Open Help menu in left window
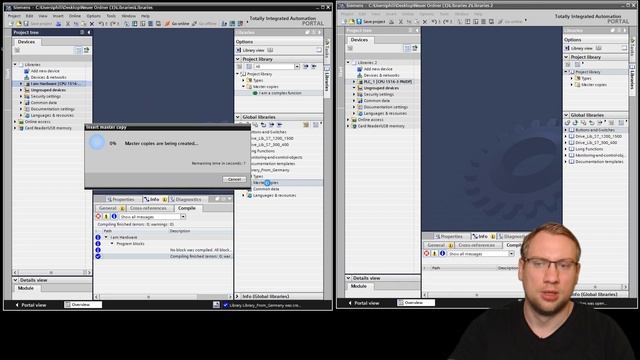Viewport: 640px width, 360px height. [145, 16]
